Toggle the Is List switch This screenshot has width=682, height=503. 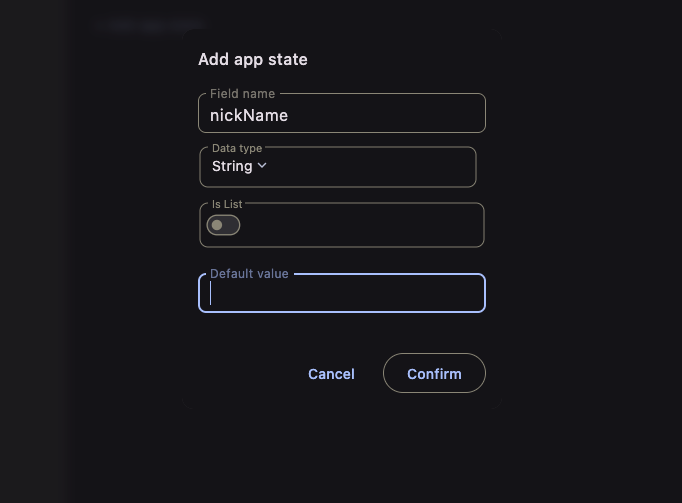click(223, 225)
